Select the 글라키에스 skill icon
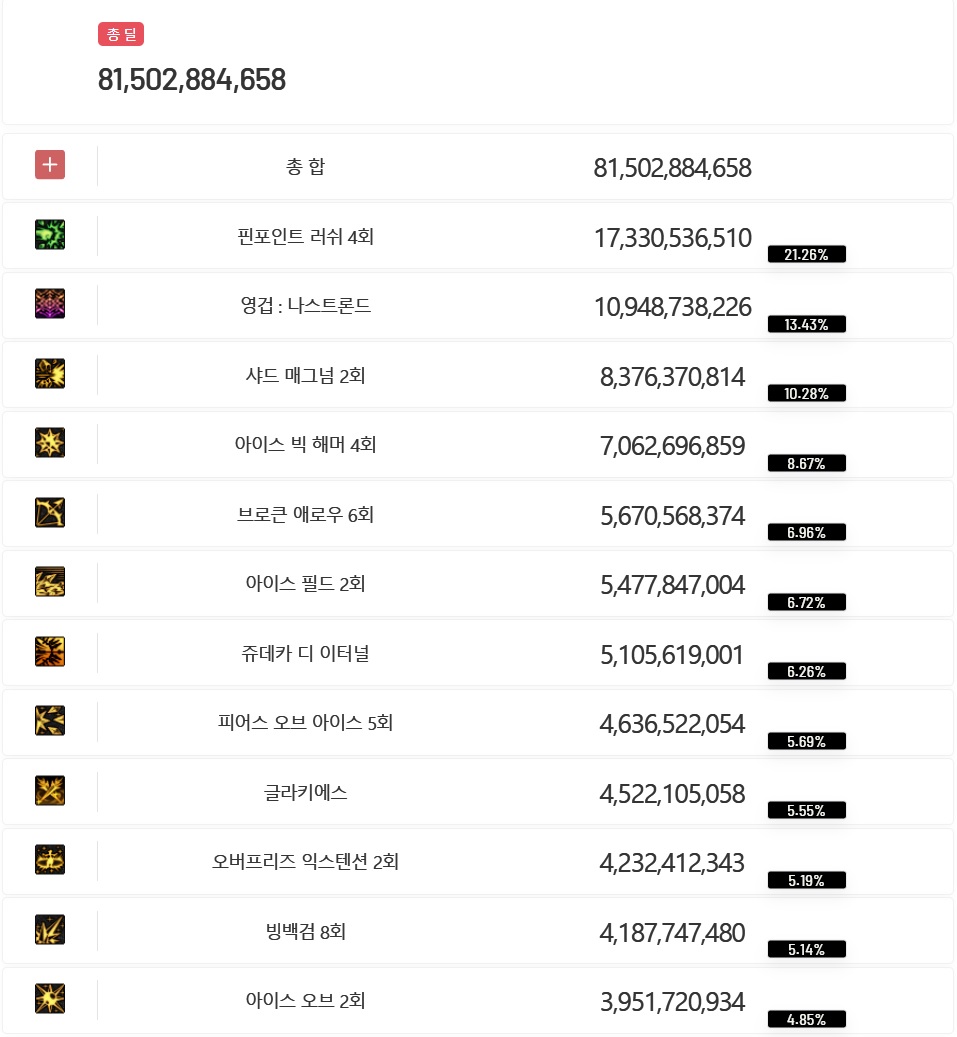 [x=50, y=790]
